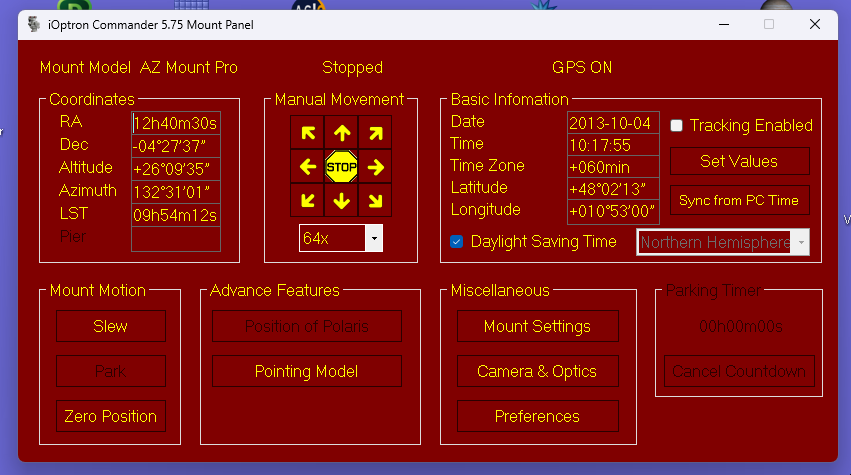Enable the Tracking Enabled checkbox
Viewport: 851px width, 475px height.
pos(676,125)
